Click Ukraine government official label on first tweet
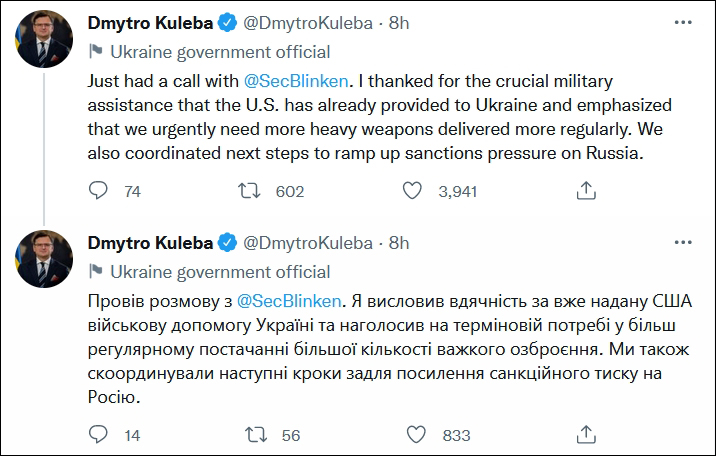This screenshot has width=716, height=456. (220, 51)
